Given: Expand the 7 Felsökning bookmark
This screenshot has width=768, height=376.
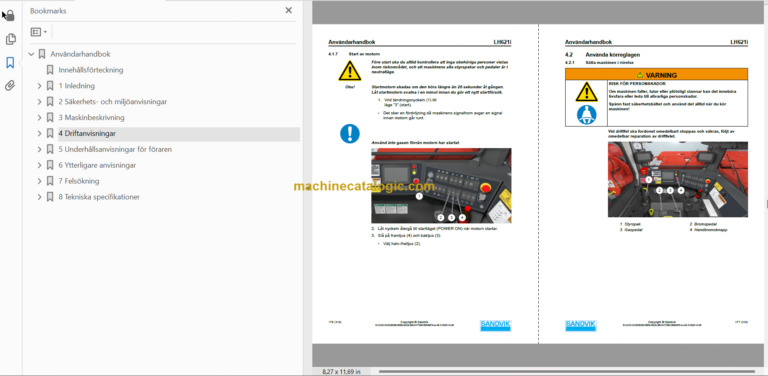Looking at the screenshot, I should (40, 181).
